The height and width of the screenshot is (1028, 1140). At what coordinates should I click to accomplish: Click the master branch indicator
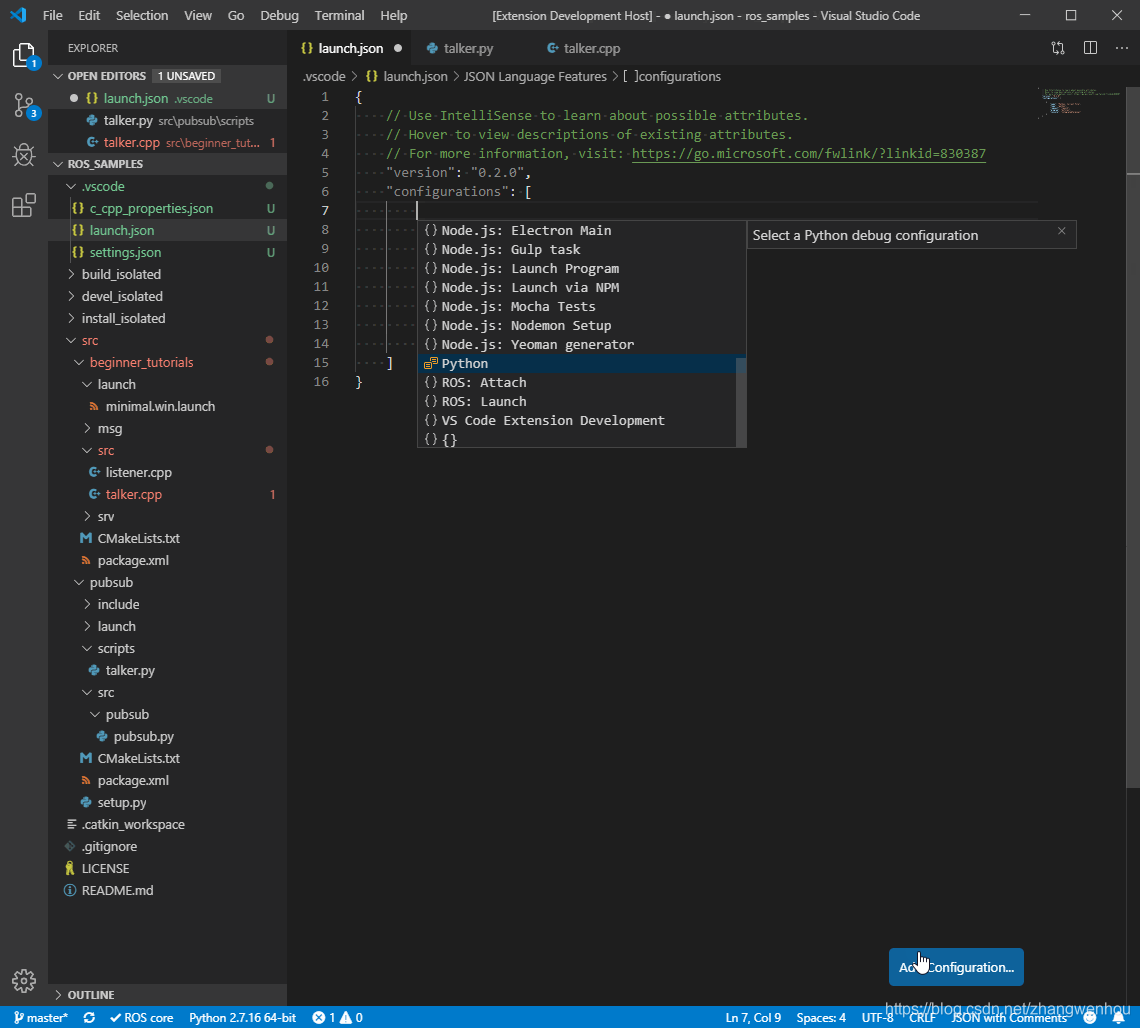(x=41, y=1018)
